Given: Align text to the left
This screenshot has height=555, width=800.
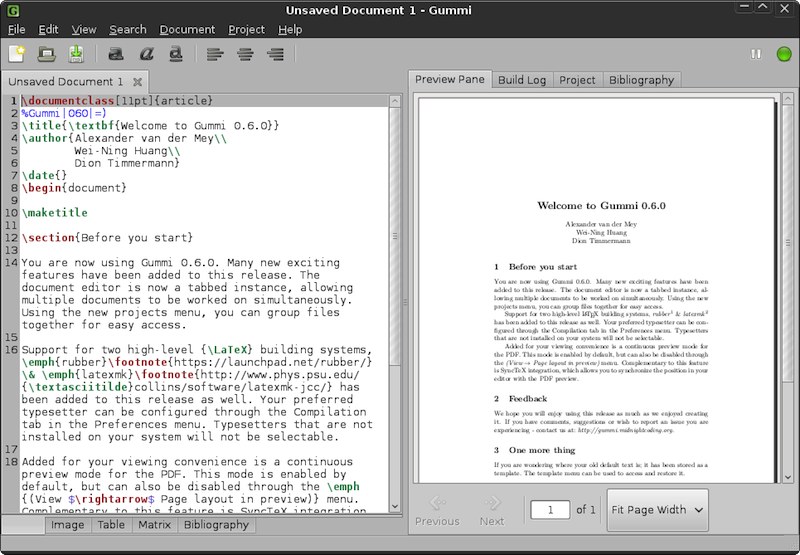Looking at the screenshot, I should [x=215, y=54].
